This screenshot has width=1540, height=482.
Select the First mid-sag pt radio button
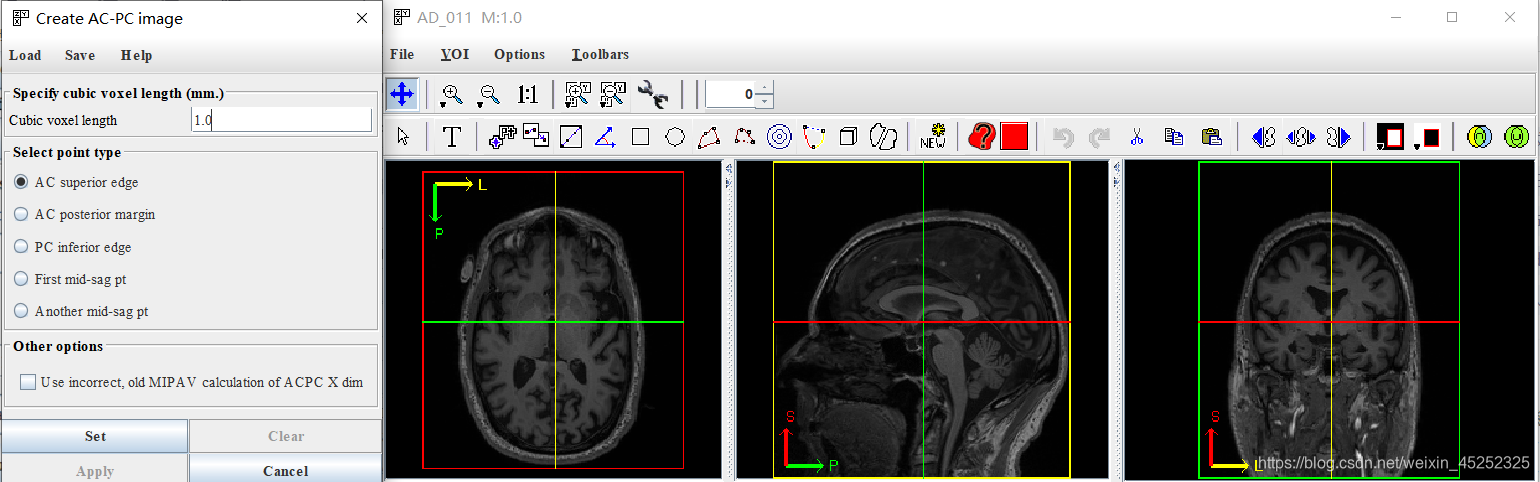[x=21, y=279]
